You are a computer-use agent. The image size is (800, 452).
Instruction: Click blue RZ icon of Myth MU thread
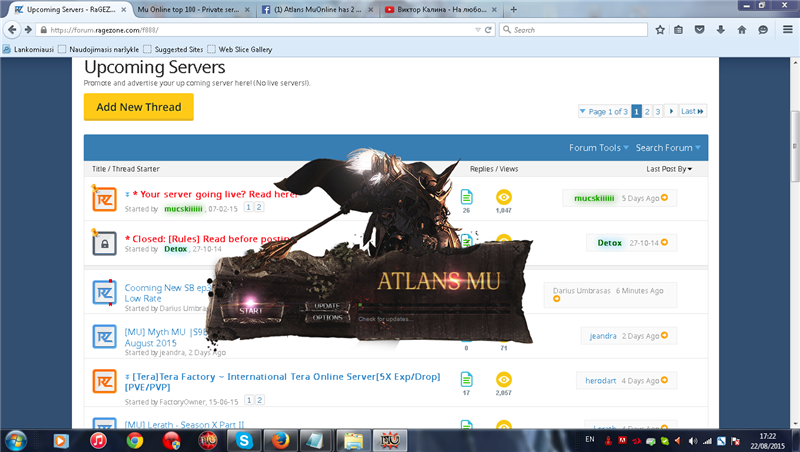pos(104,337)
